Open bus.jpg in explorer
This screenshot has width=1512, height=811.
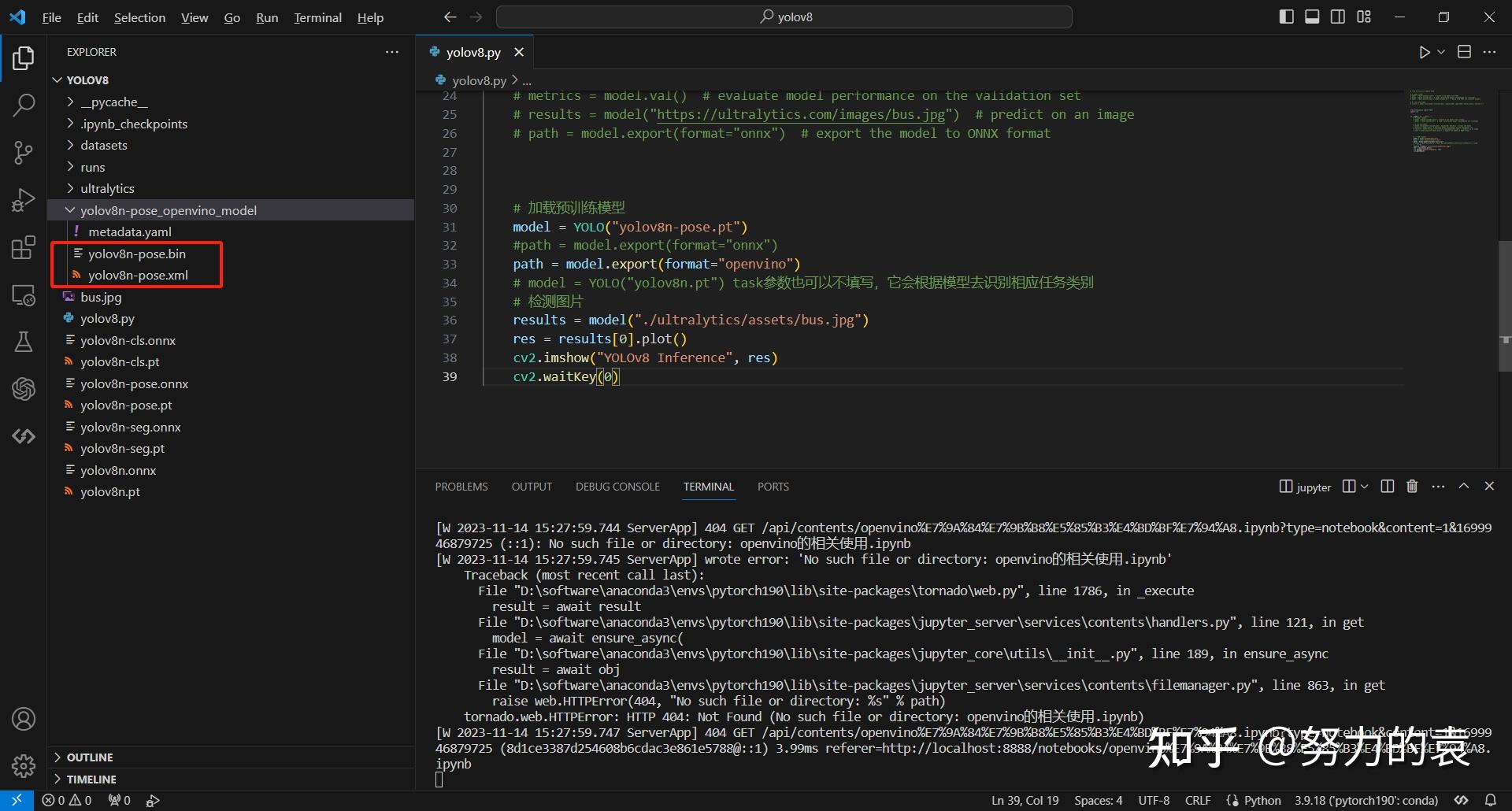coord(101,297)
